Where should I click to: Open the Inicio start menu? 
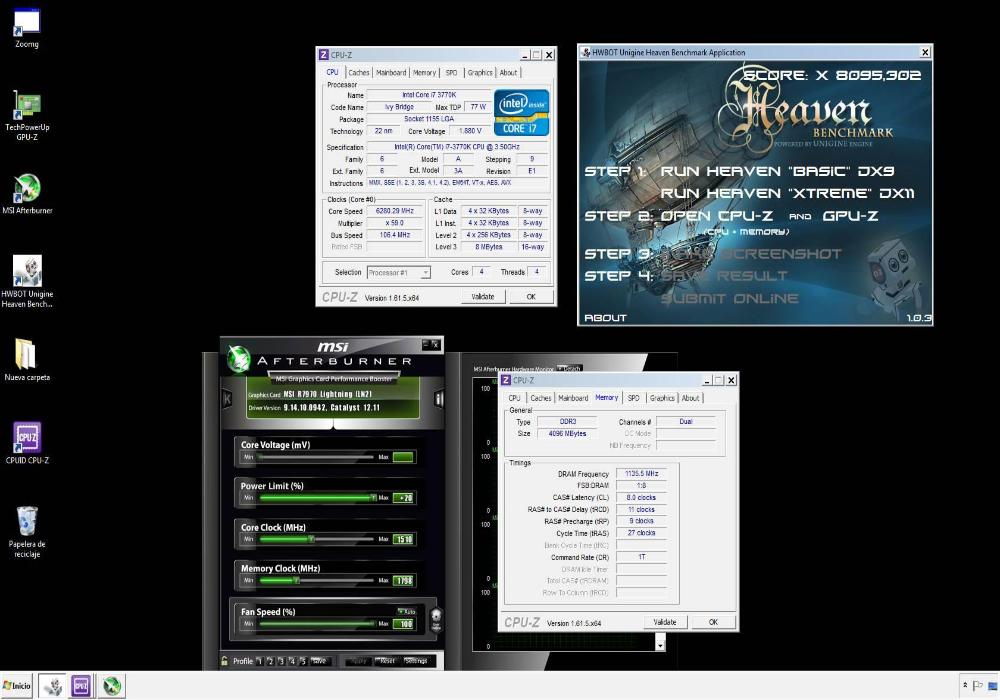[x=17, y=686]
